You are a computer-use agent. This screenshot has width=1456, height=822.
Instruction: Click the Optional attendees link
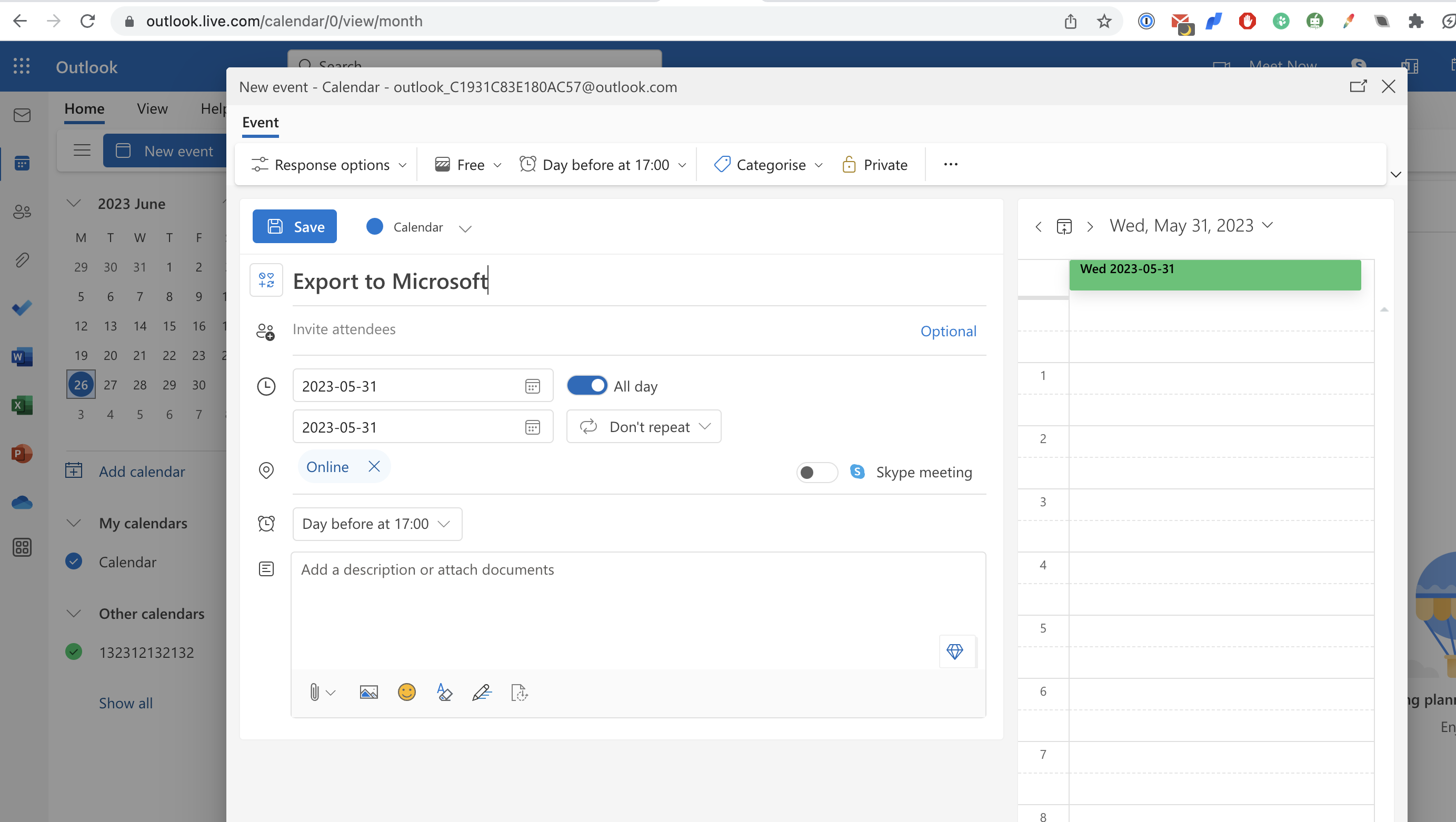[x=948, y=331]
